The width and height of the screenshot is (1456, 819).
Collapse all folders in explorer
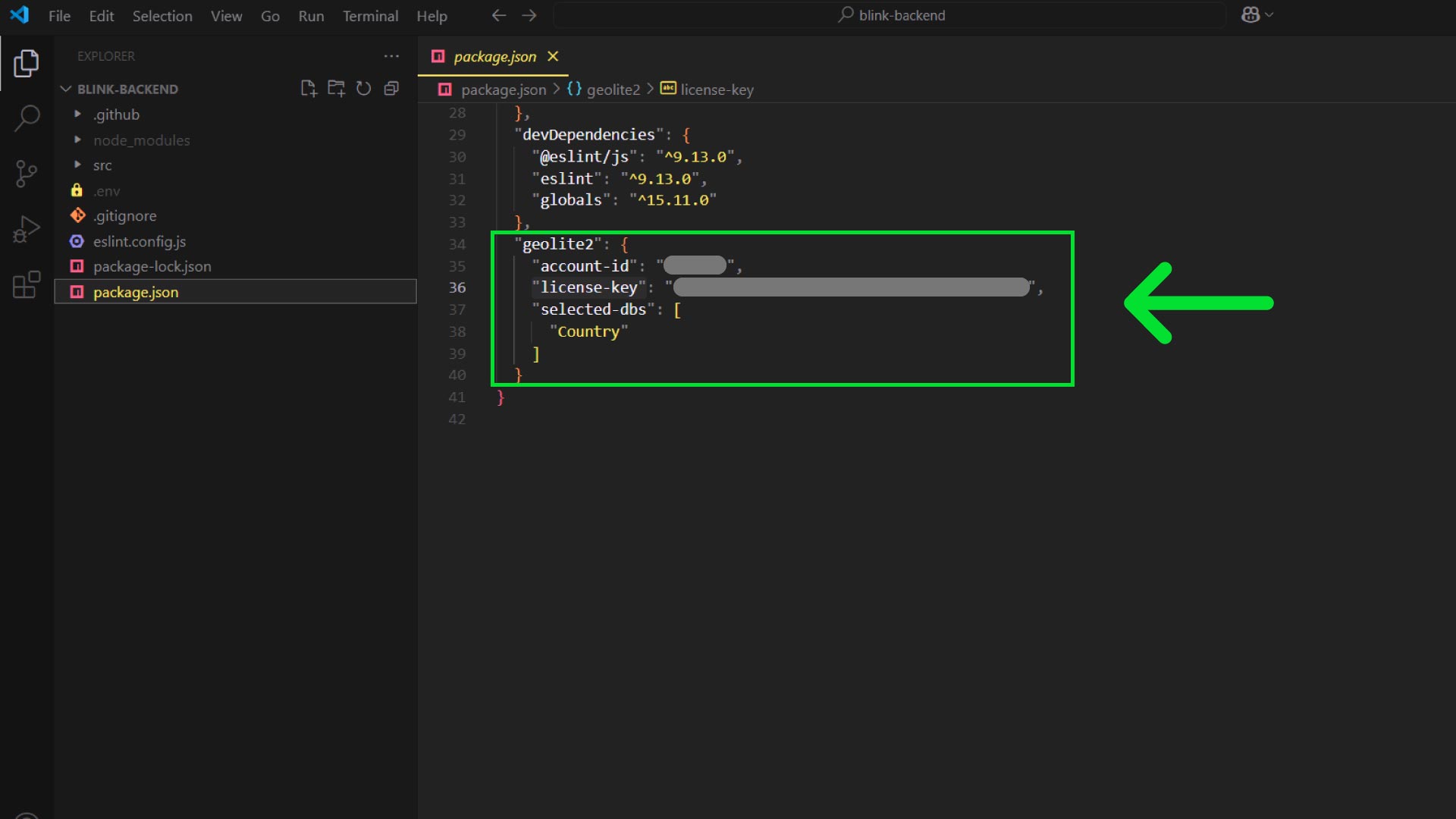(391, 89)
